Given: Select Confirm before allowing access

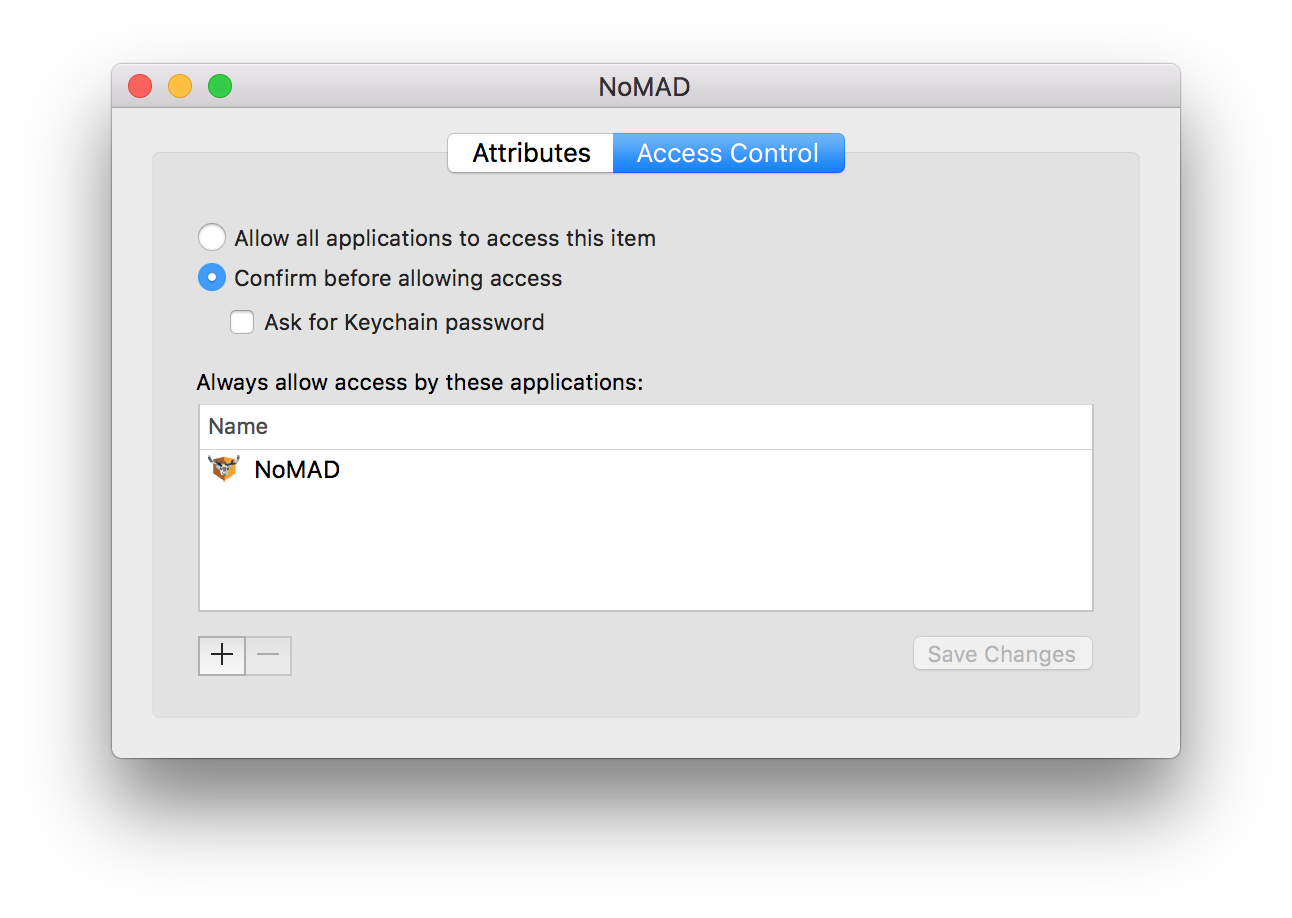Looking at the screenshot, I should click(212, 278).
